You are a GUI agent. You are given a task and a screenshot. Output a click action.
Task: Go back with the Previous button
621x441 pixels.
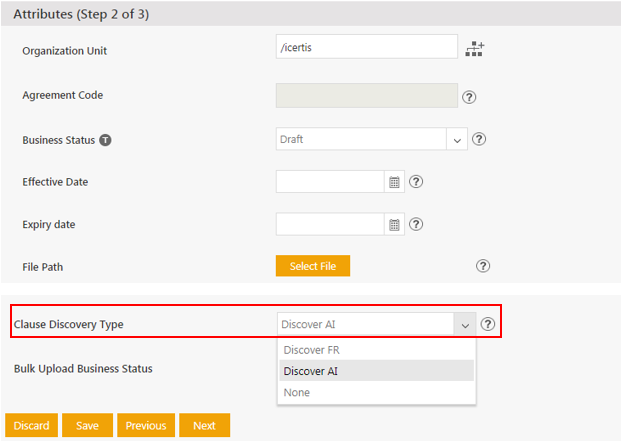click(x=146, y=425)
